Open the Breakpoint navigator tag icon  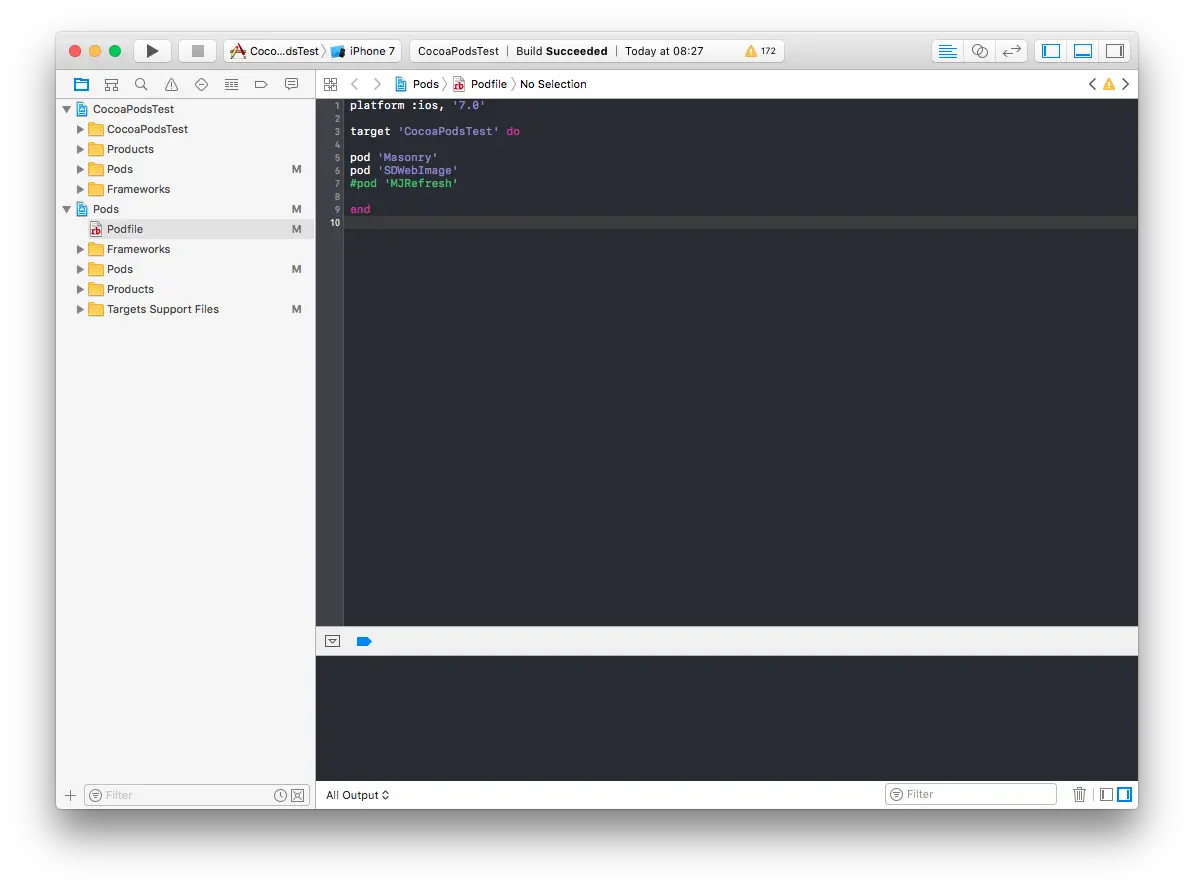click(261, 84)
